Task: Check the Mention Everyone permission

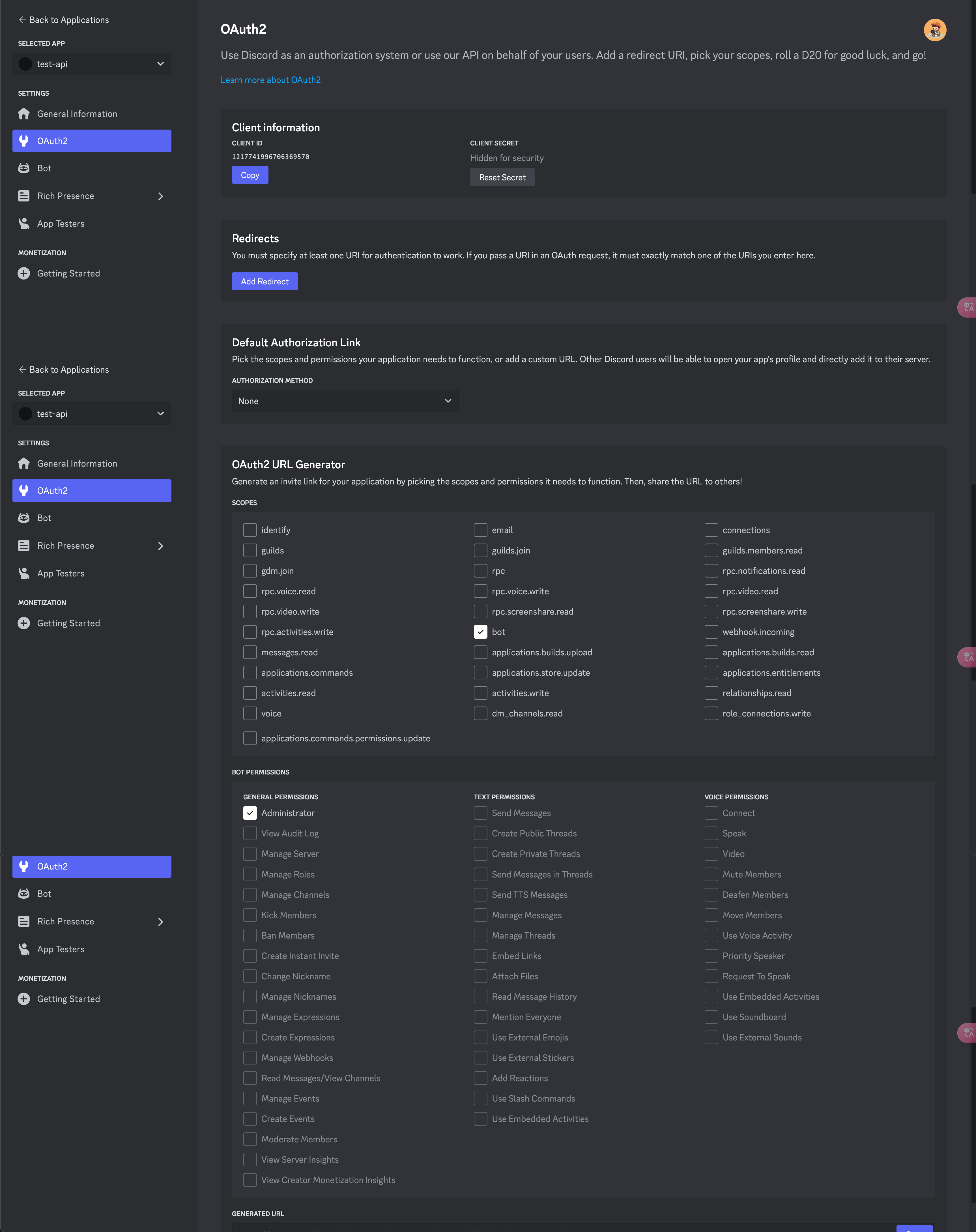Action: pyautogui.click(x=481, y=1017)
